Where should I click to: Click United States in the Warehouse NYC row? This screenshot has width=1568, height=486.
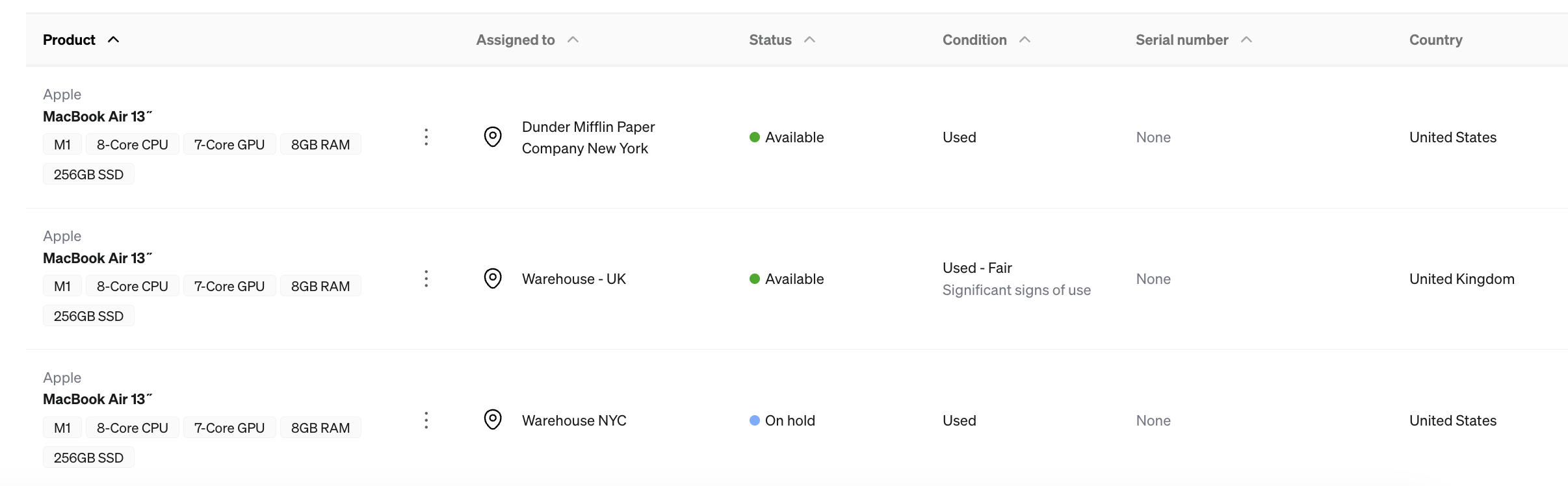click(x=1453, y=420)
